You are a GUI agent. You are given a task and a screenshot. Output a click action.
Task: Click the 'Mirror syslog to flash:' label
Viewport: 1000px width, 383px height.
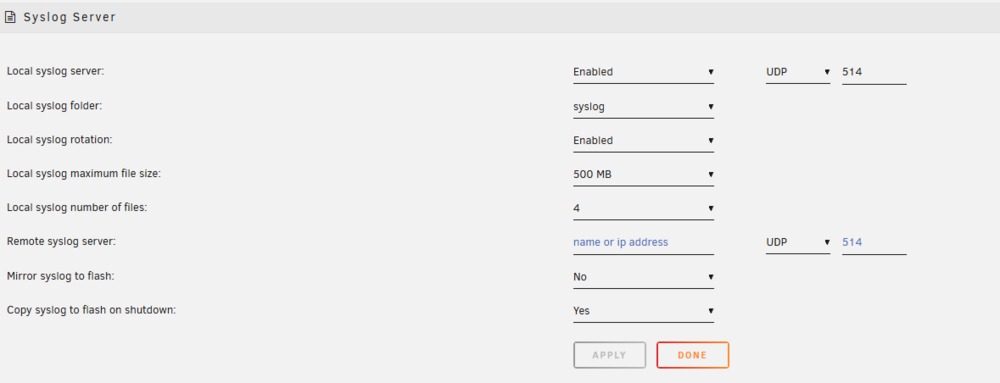tap(61, 276)
